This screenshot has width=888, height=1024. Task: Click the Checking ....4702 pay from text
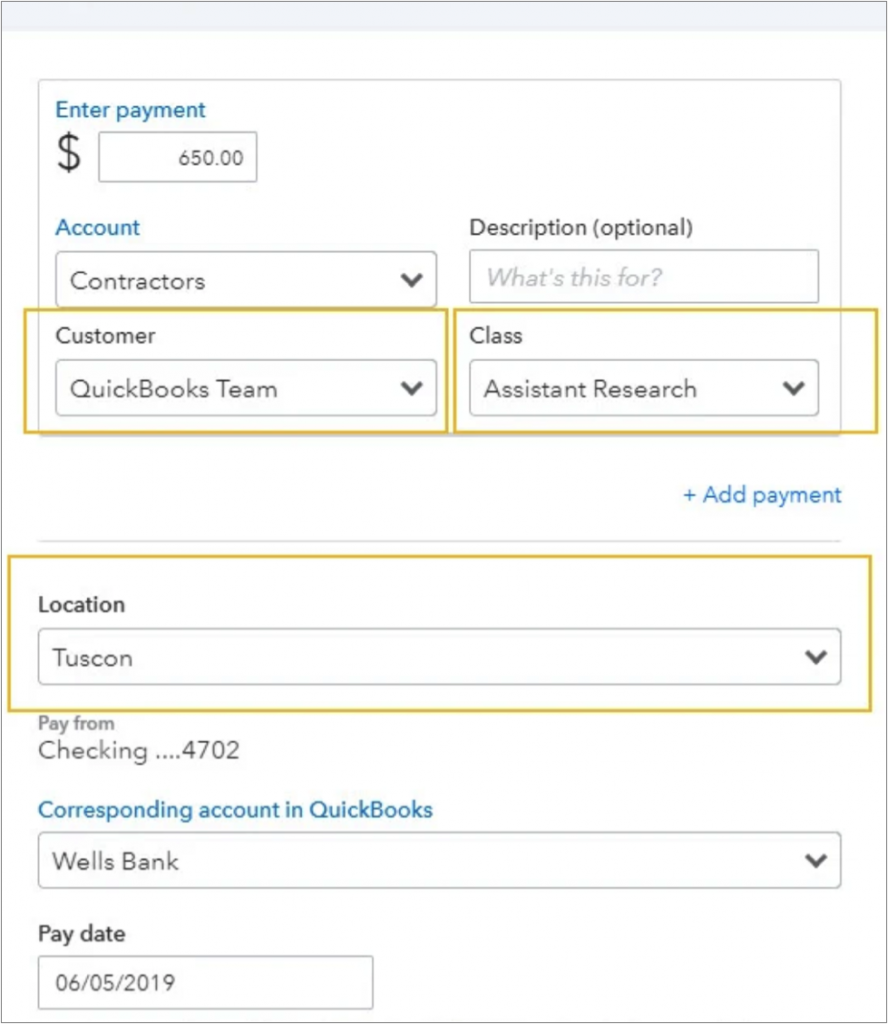click(x=138, y=750)
